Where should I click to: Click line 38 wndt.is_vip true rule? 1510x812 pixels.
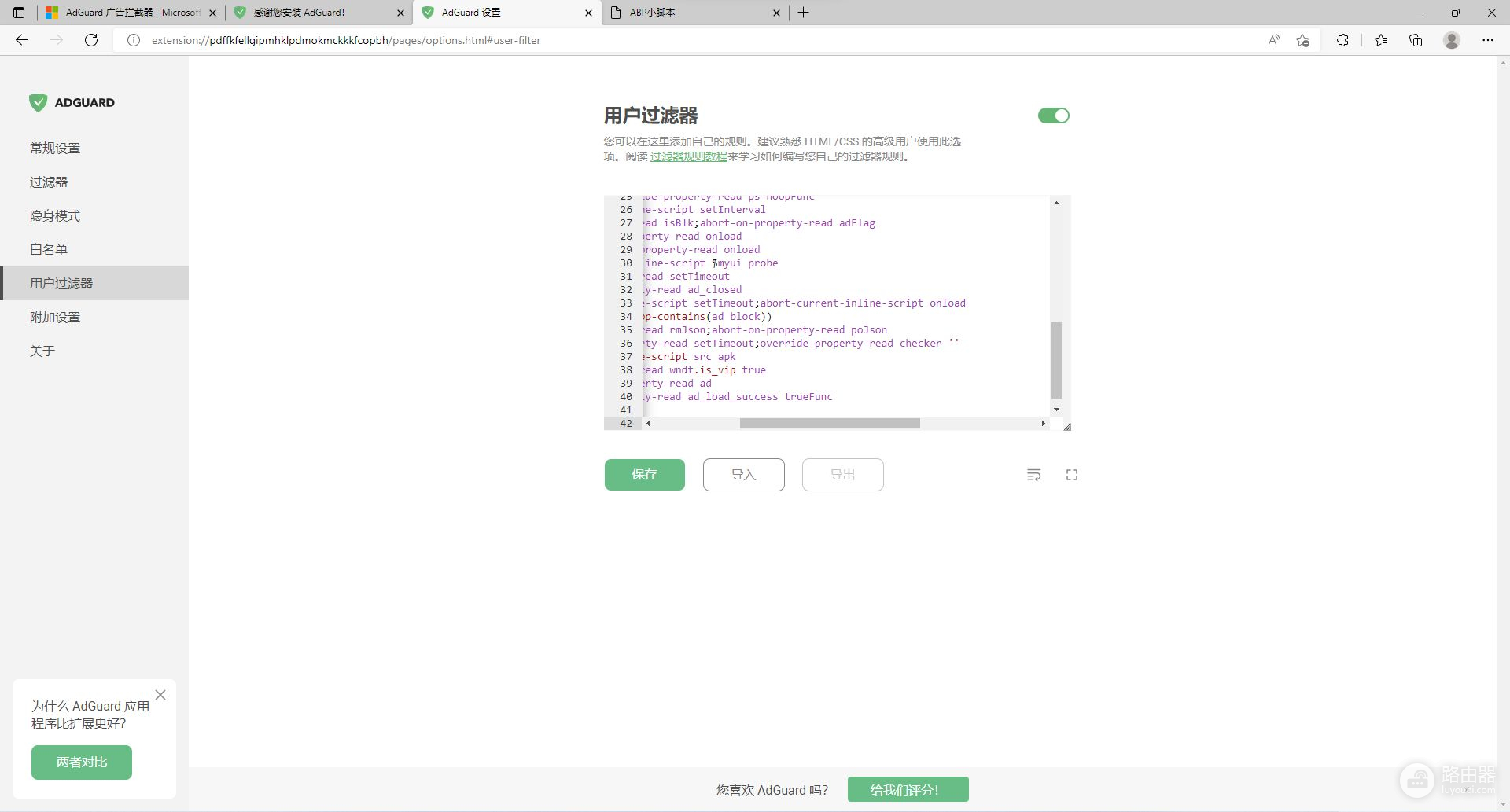[704, 370]
